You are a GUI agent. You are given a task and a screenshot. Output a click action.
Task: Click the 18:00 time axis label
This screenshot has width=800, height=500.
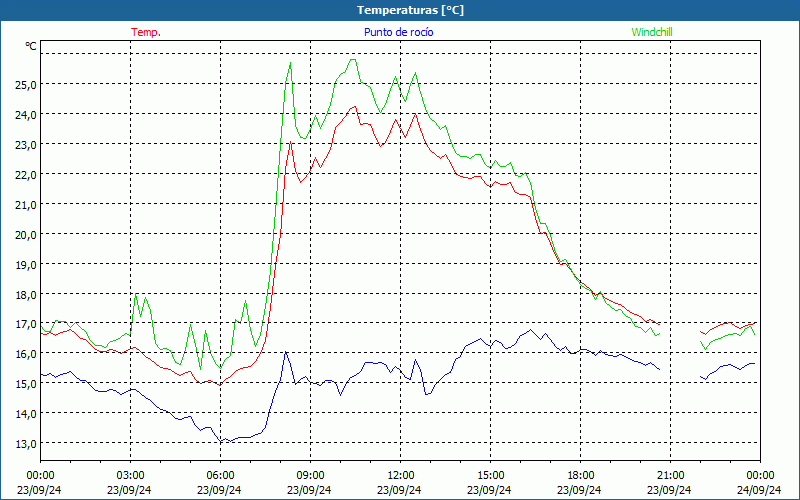click(580, 476)
